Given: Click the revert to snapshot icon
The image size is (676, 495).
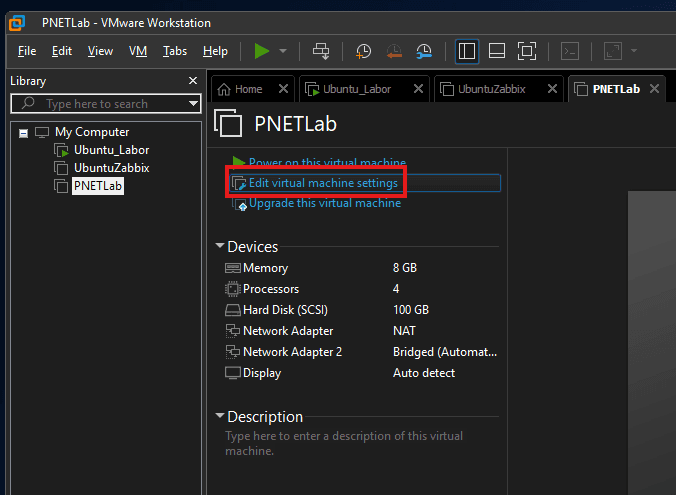Looking at the screenshot, I should pyautogui.click(x=394, y=51).
